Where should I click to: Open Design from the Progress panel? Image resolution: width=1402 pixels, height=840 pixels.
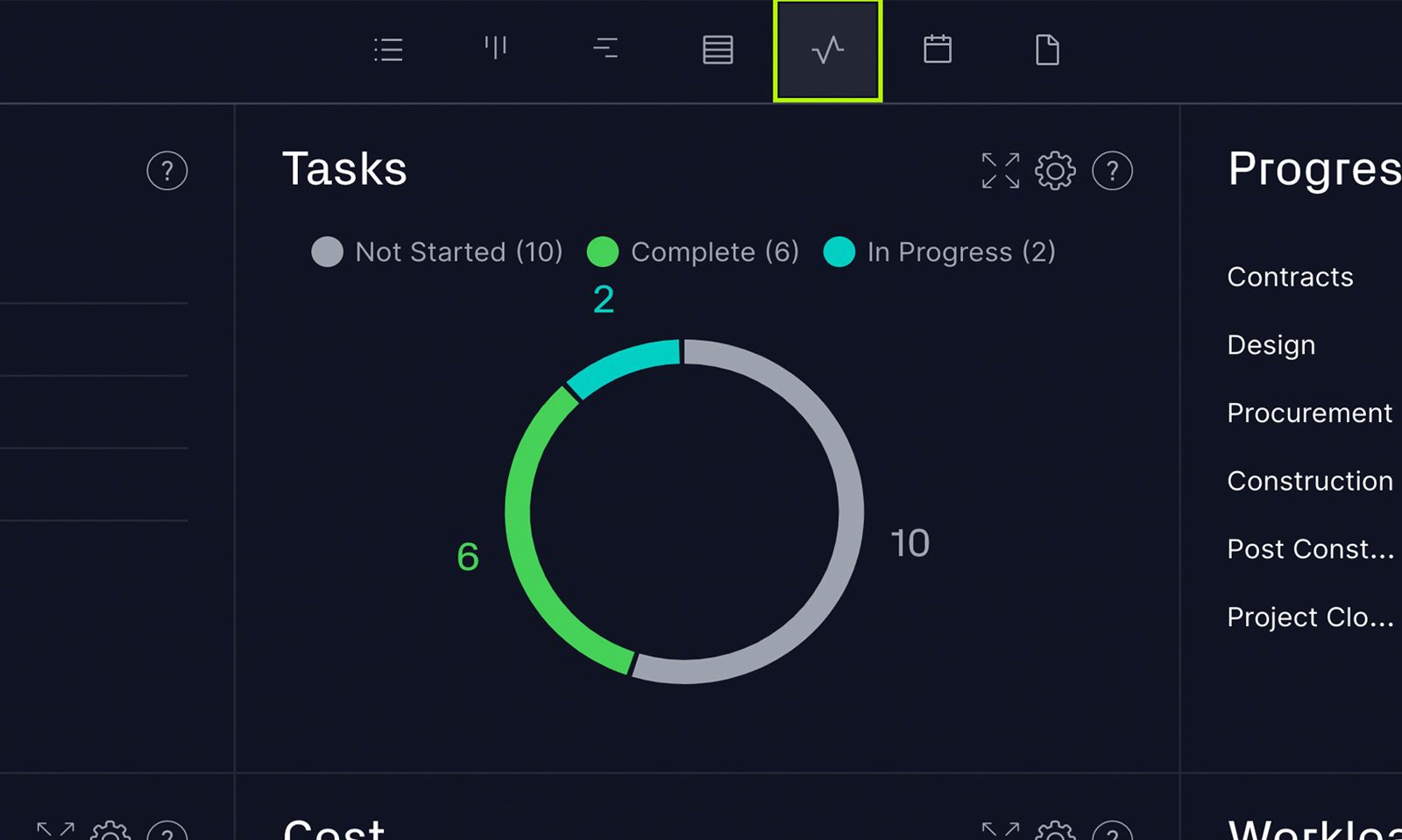pos(1271,344)
